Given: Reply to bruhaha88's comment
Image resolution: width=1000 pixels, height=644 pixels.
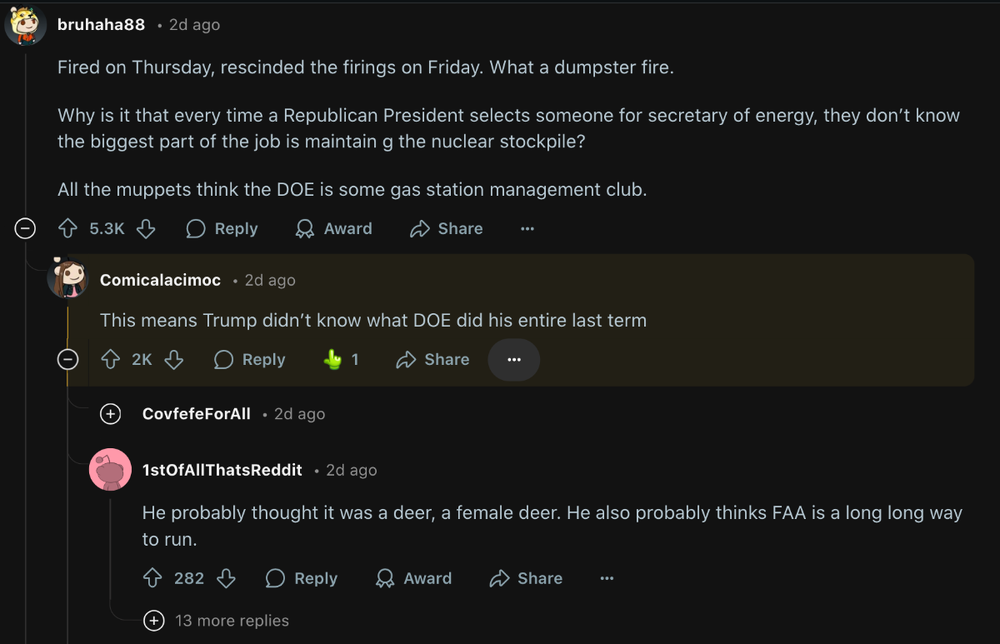Looking at the screenshot, I should pos(222,229).
